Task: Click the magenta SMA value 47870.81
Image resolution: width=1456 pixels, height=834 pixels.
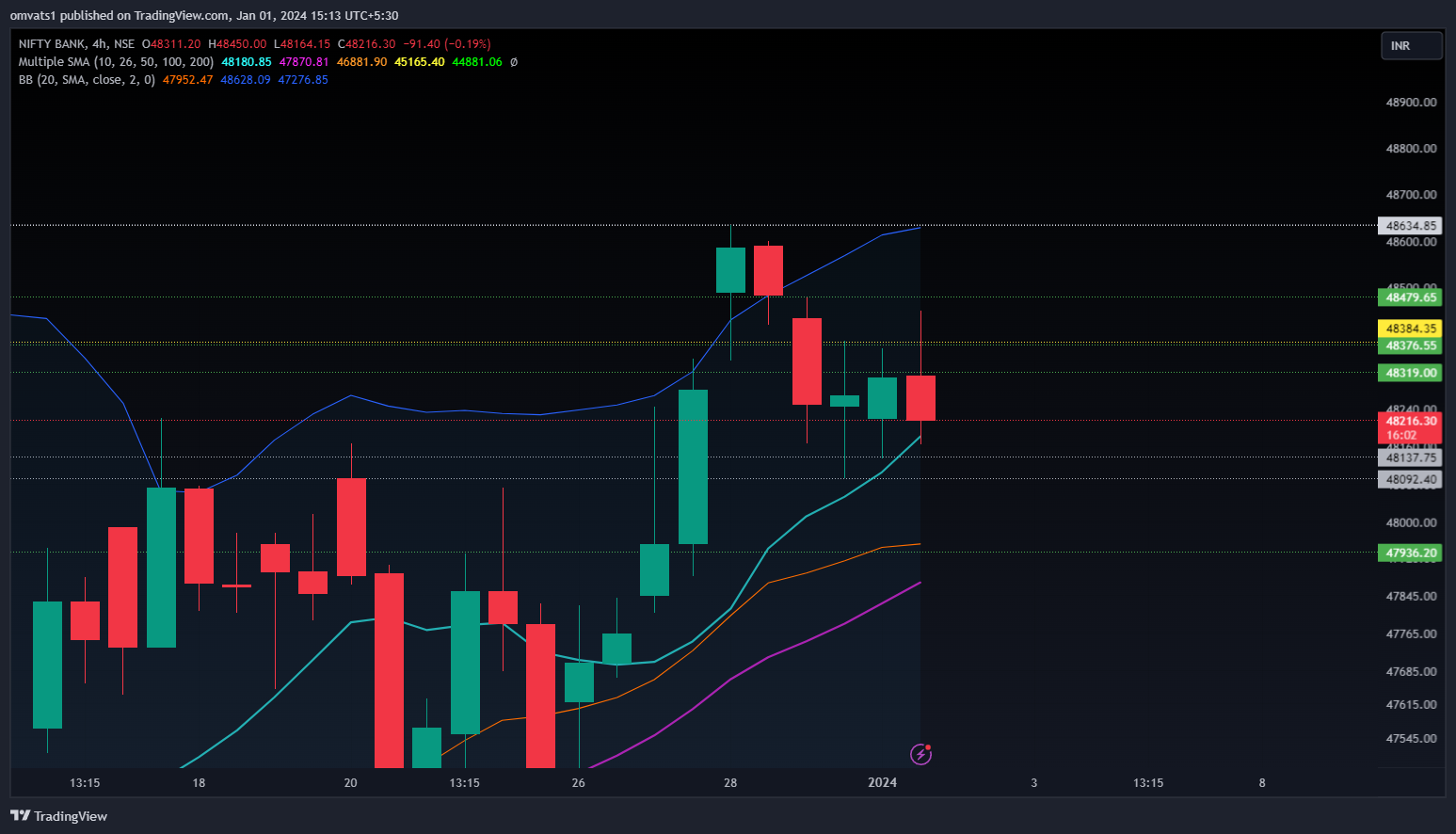Action: (304, 62)
